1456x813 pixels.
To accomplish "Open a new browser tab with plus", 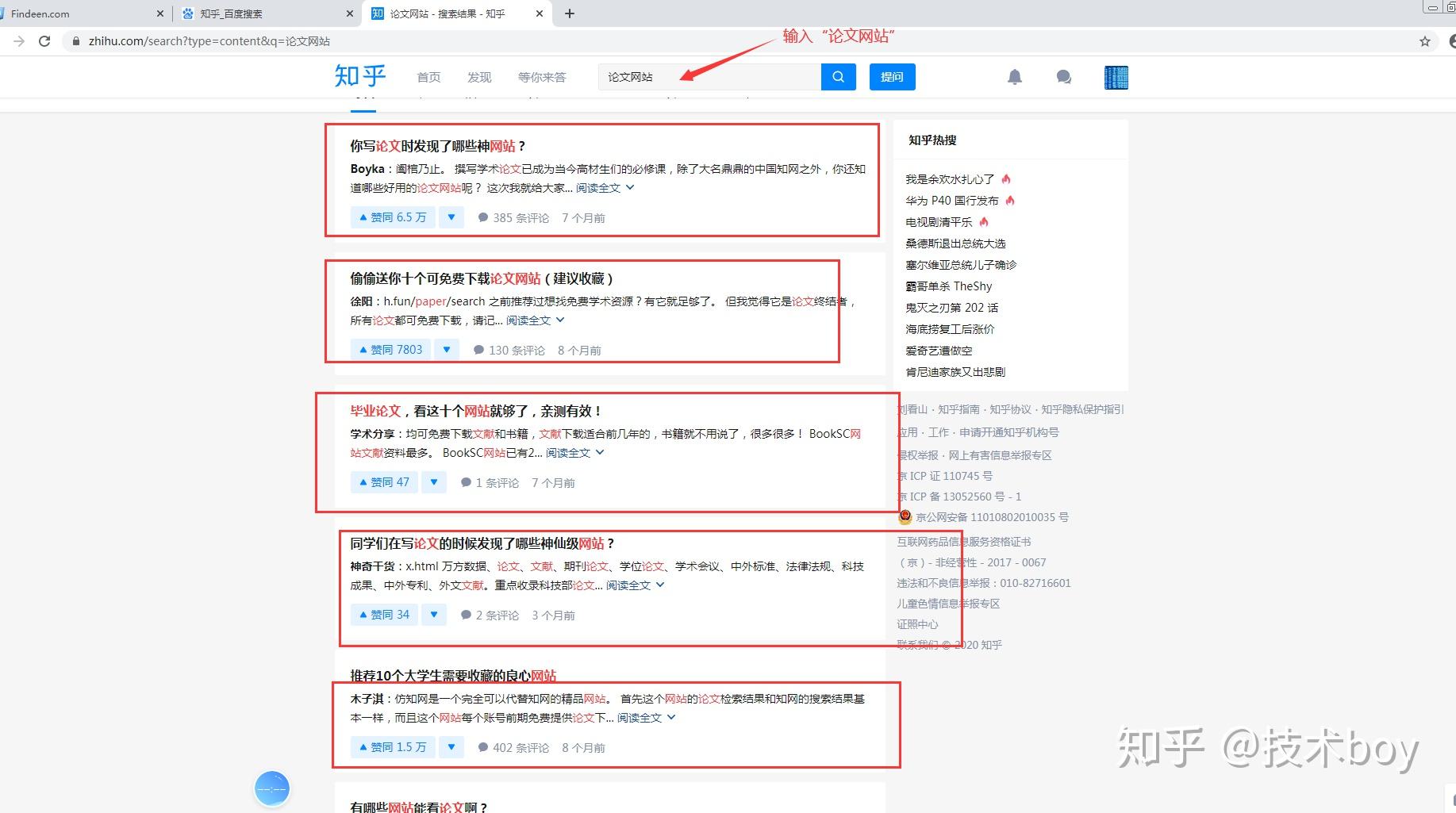I will point(570,13).
